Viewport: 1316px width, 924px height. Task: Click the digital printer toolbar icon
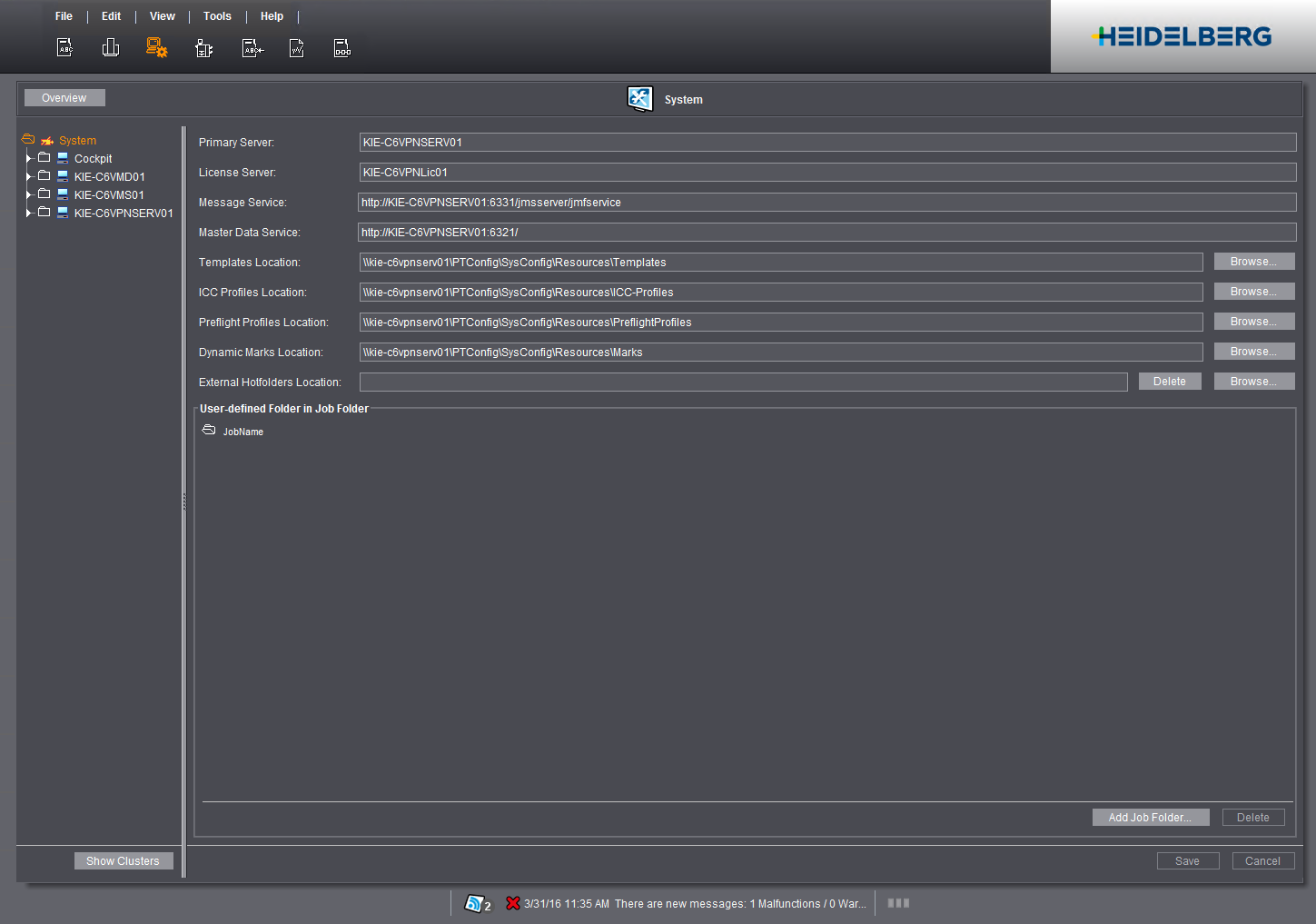pyautogui.click(x=204, y=49)
